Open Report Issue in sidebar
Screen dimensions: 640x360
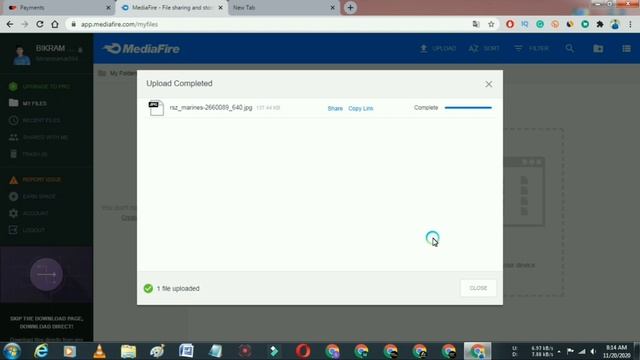35,180
